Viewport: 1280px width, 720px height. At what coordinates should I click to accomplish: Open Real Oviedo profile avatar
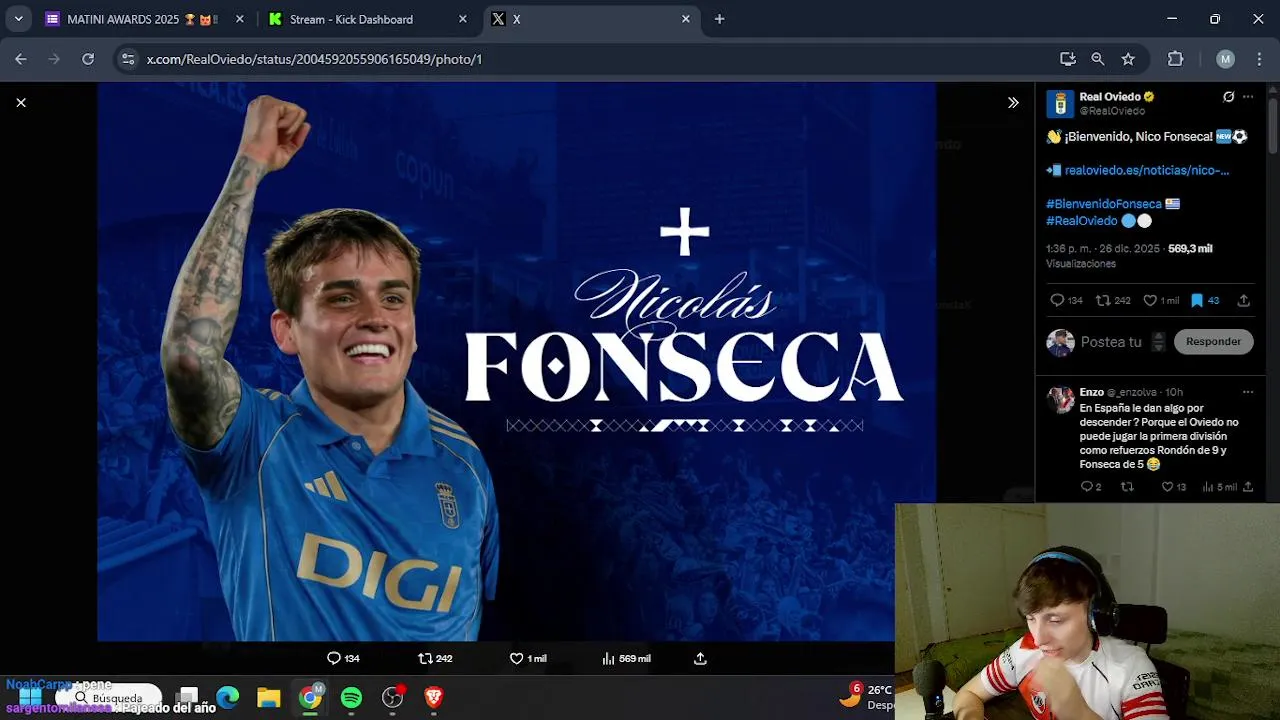click(1060, 103)
